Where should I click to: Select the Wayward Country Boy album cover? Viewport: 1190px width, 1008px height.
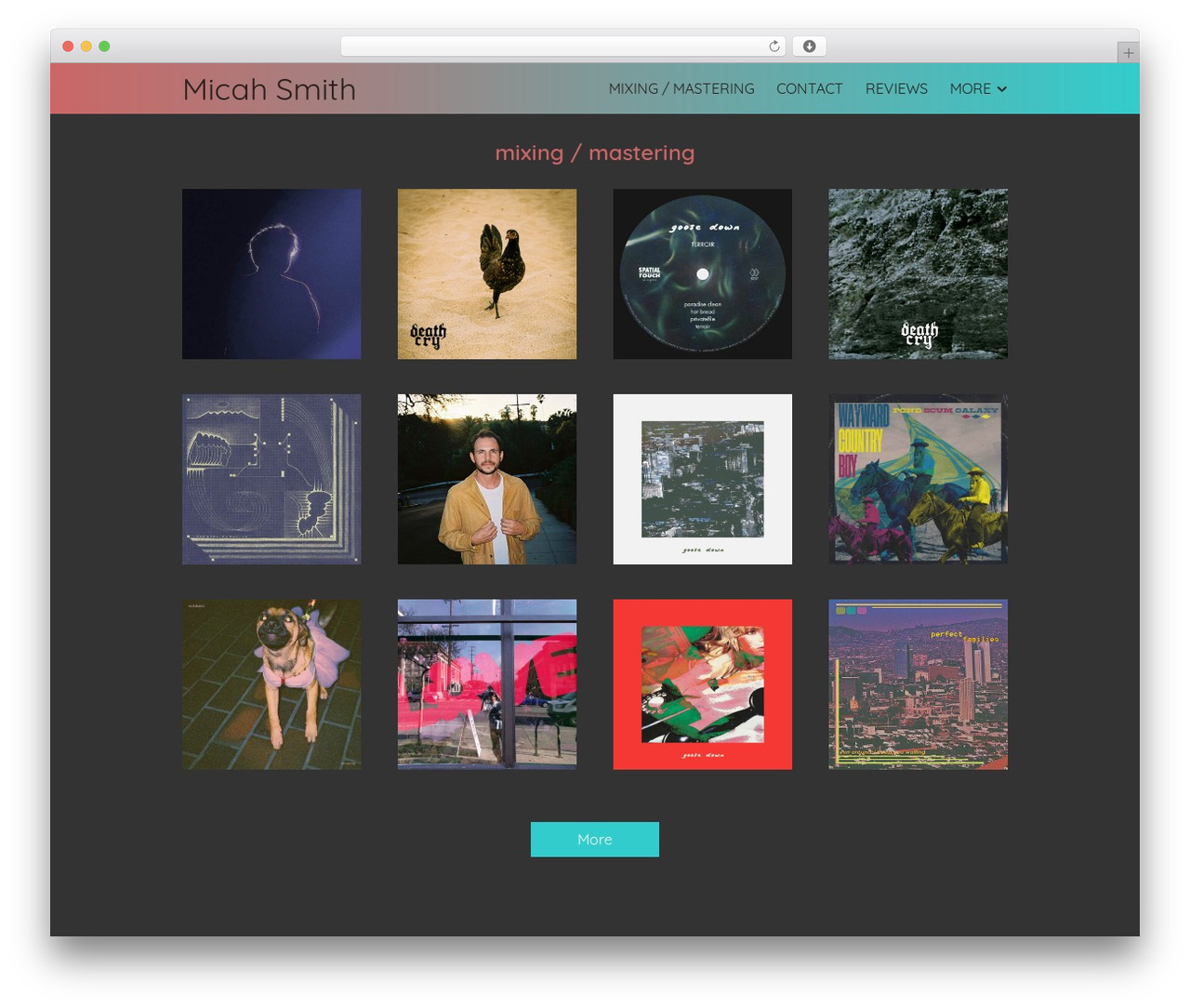919,479
